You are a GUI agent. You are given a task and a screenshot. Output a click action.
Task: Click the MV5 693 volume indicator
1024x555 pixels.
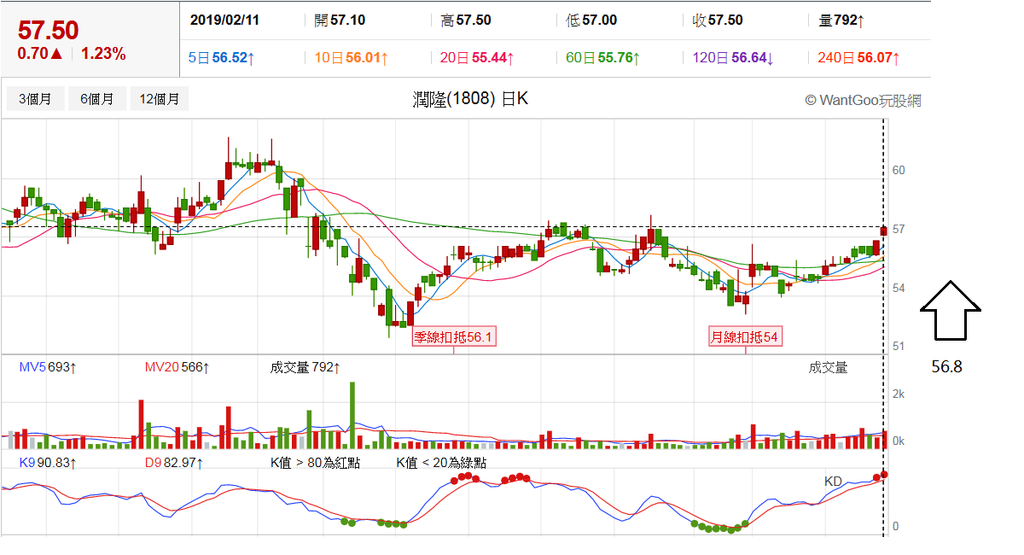[48, 368]
